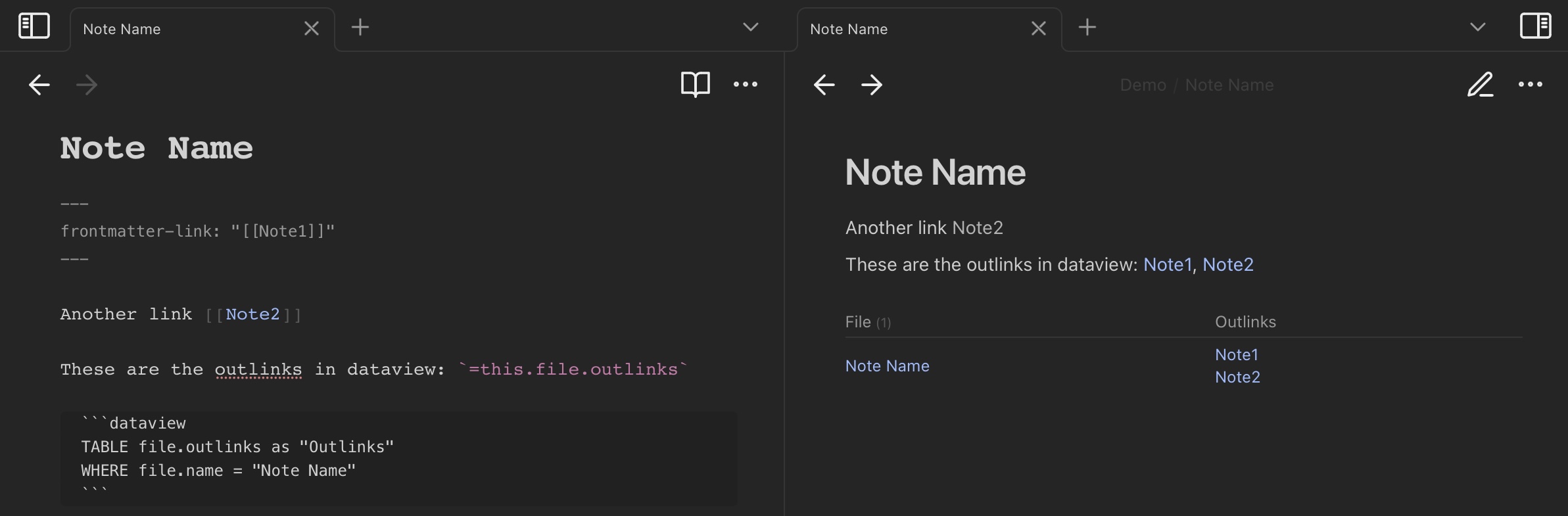Click the =this.file.outlinks inline query
Screen dimensions: 1568x516
click(573, 369)
